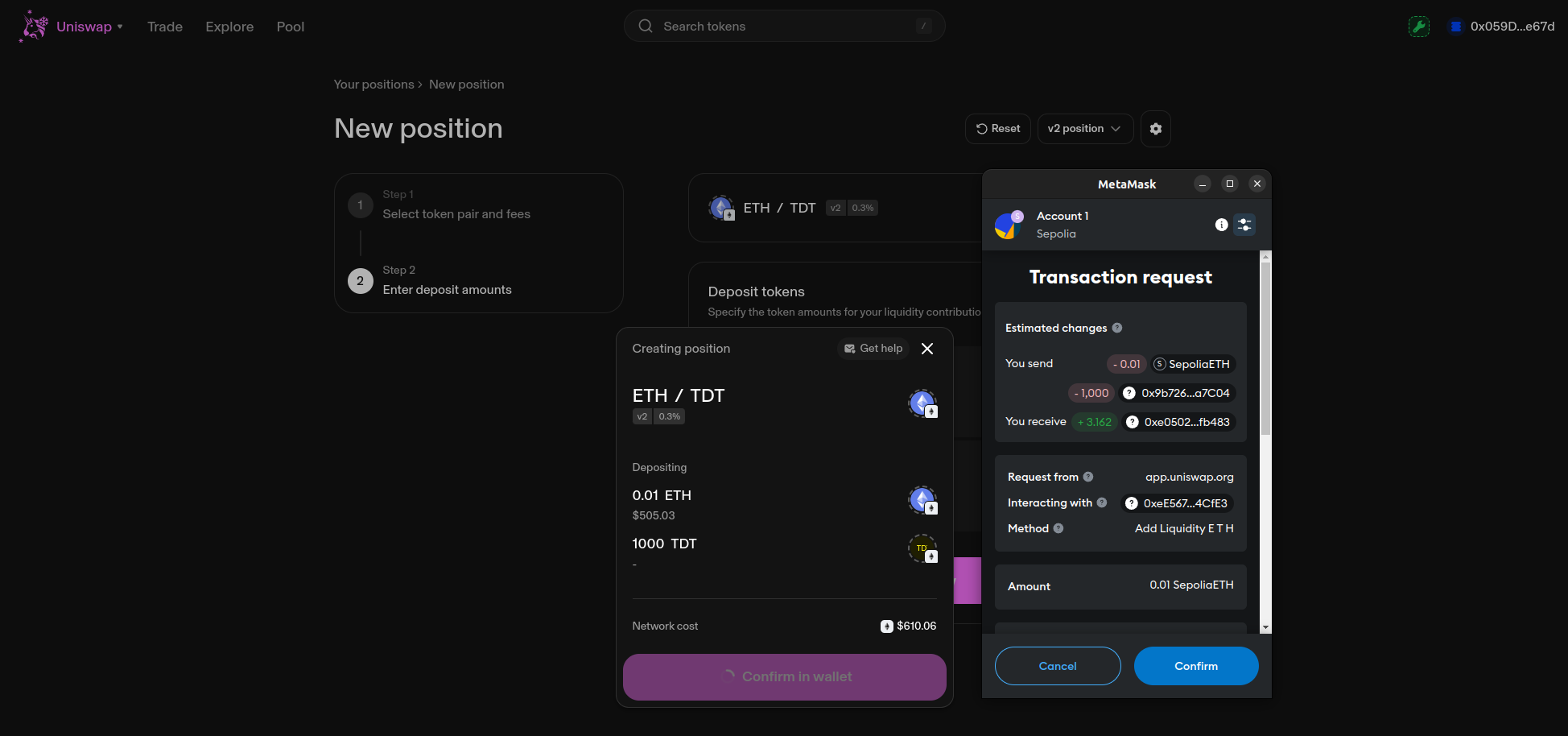Screen dimensions: 1568x736
Task: Click TDT token icon beside 1000 TDT
Action: [923, 548]
